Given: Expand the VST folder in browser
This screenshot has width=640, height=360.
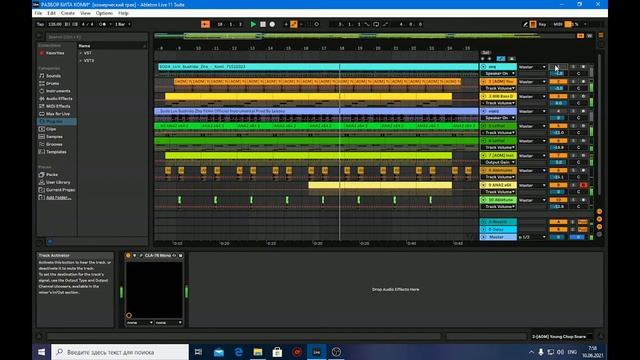Looking at the screenshot, I should point(81,53).
